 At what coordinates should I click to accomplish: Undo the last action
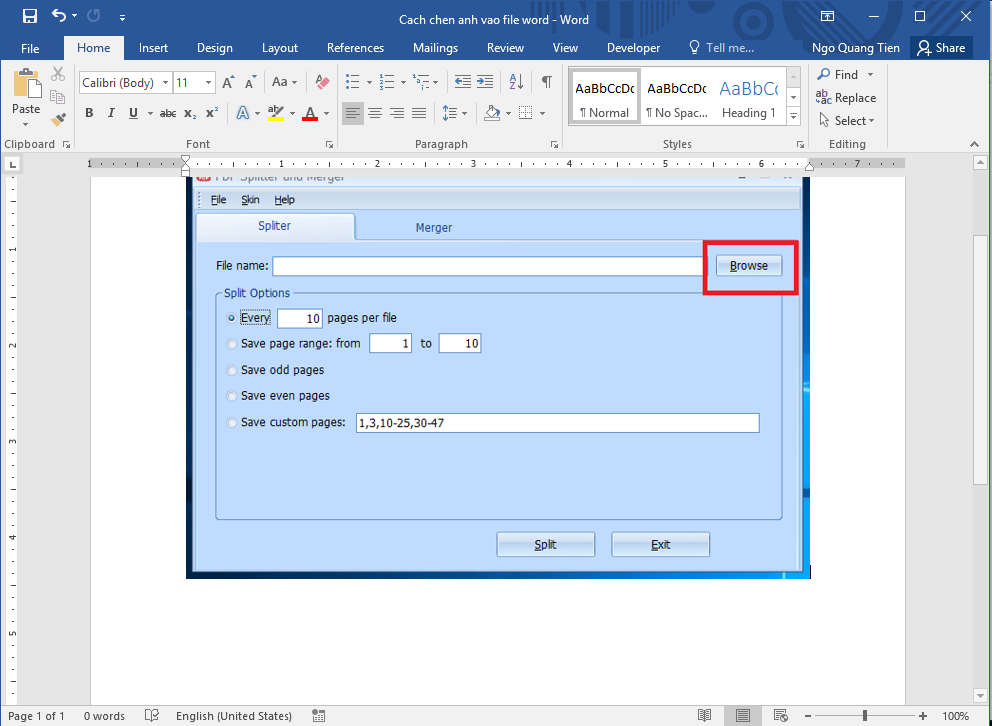[59, 16]
